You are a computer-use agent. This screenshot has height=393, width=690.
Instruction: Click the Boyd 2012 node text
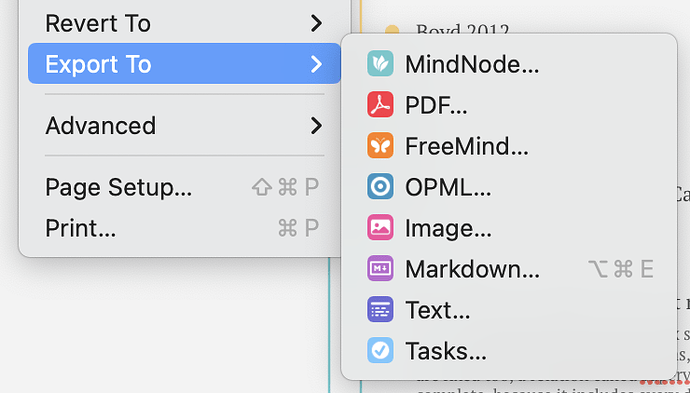coord(462,30)
